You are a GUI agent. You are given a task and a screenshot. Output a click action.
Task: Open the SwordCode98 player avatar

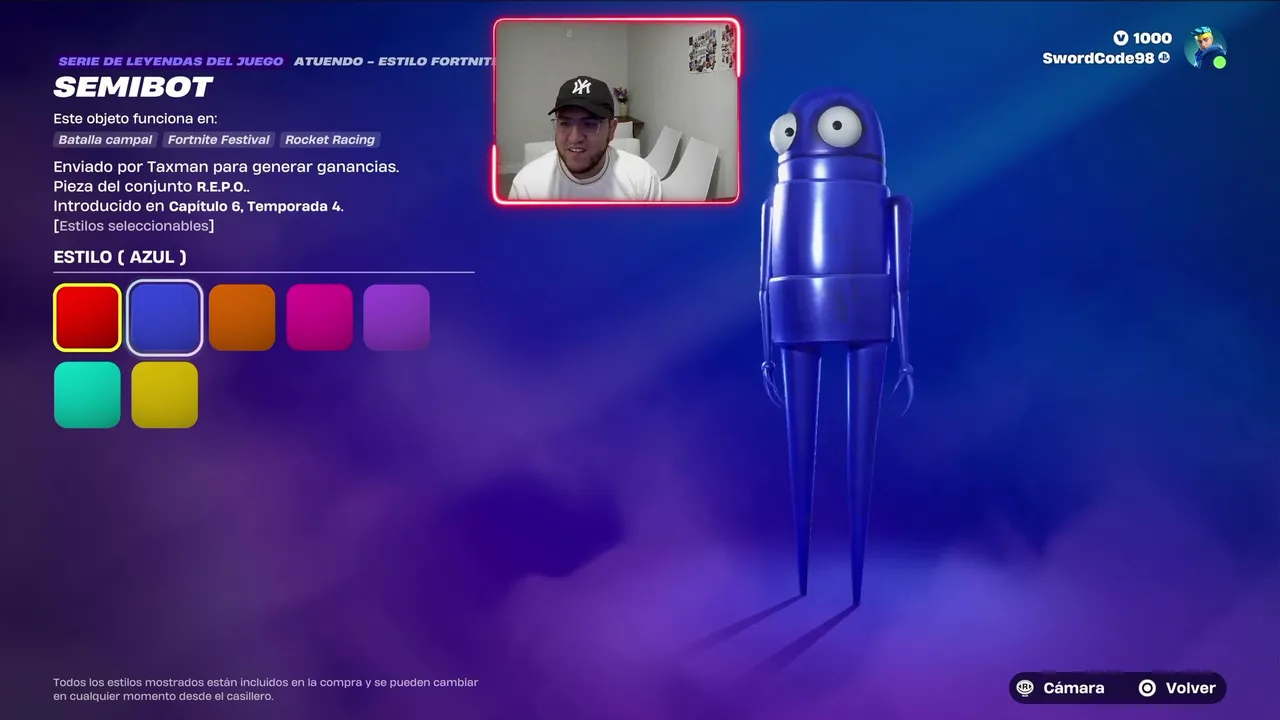point(1205,47)
